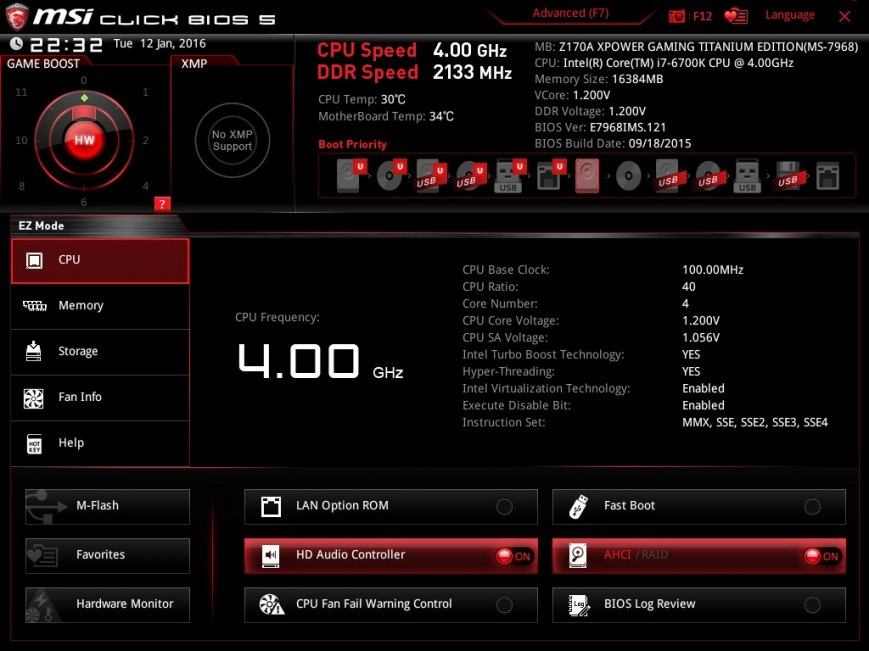Switch to the Memory tab
869x651 pixels.
100,306
